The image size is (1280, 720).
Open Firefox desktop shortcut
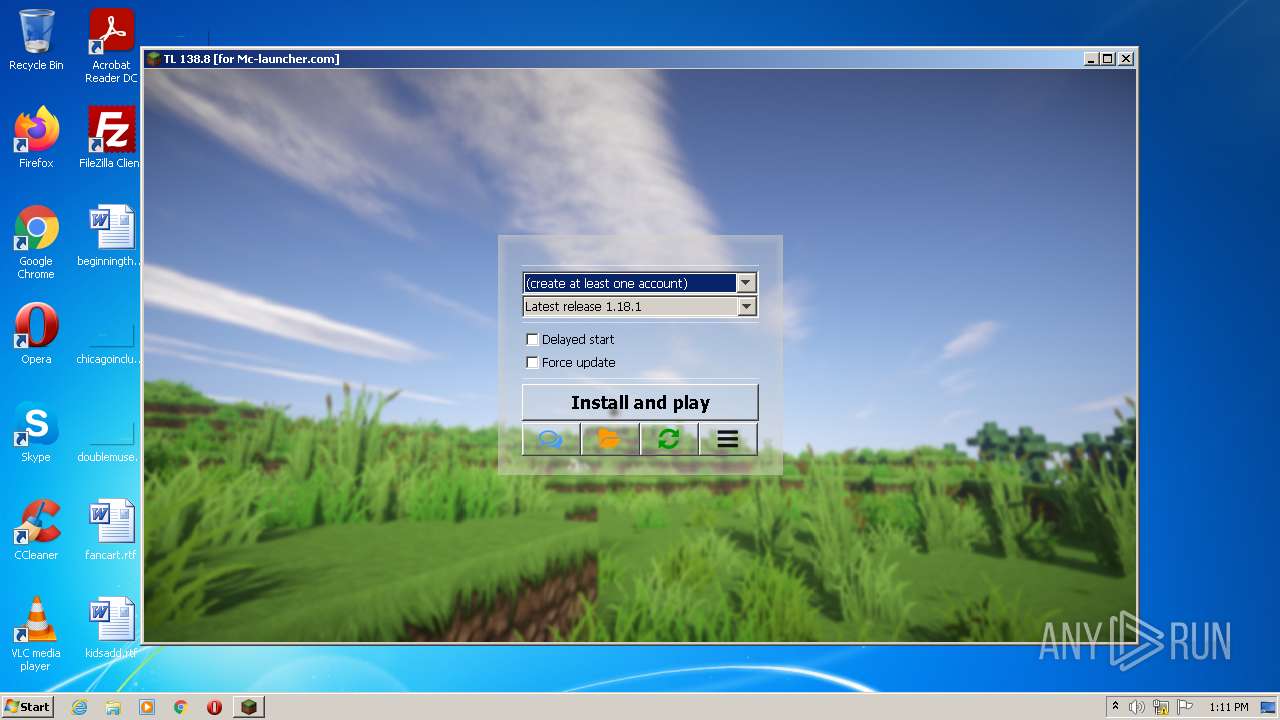[x=36, y=138]
